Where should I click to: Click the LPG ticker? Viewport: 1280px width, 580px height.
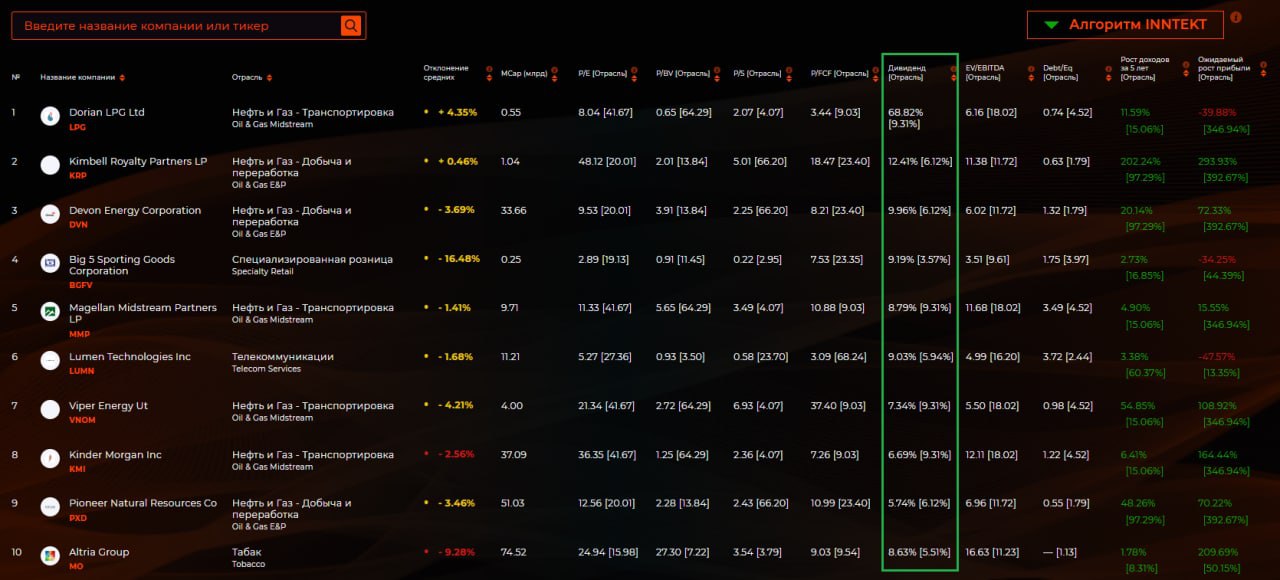click(78, 127)
